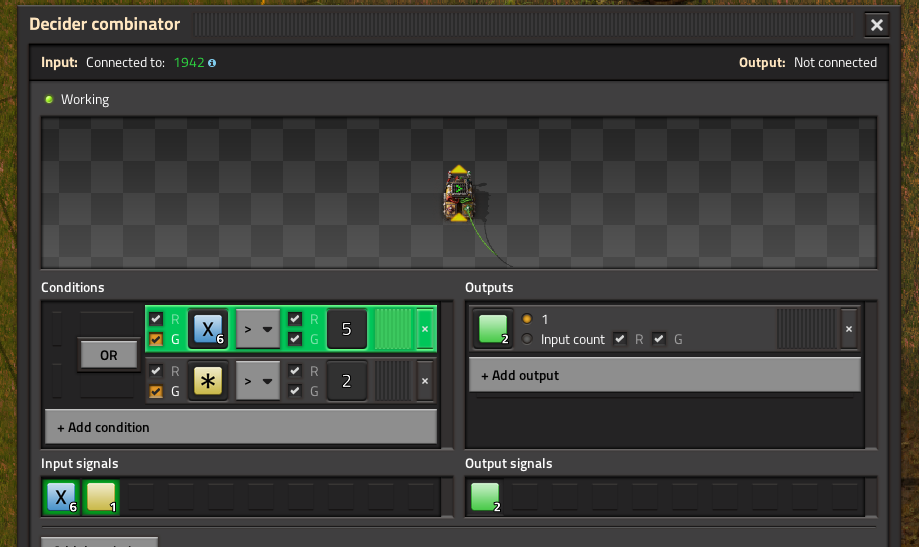Screen dimensions: 919x547
Task: Toggle red wire checkbox left of X signal
Action: click(156, 318)
